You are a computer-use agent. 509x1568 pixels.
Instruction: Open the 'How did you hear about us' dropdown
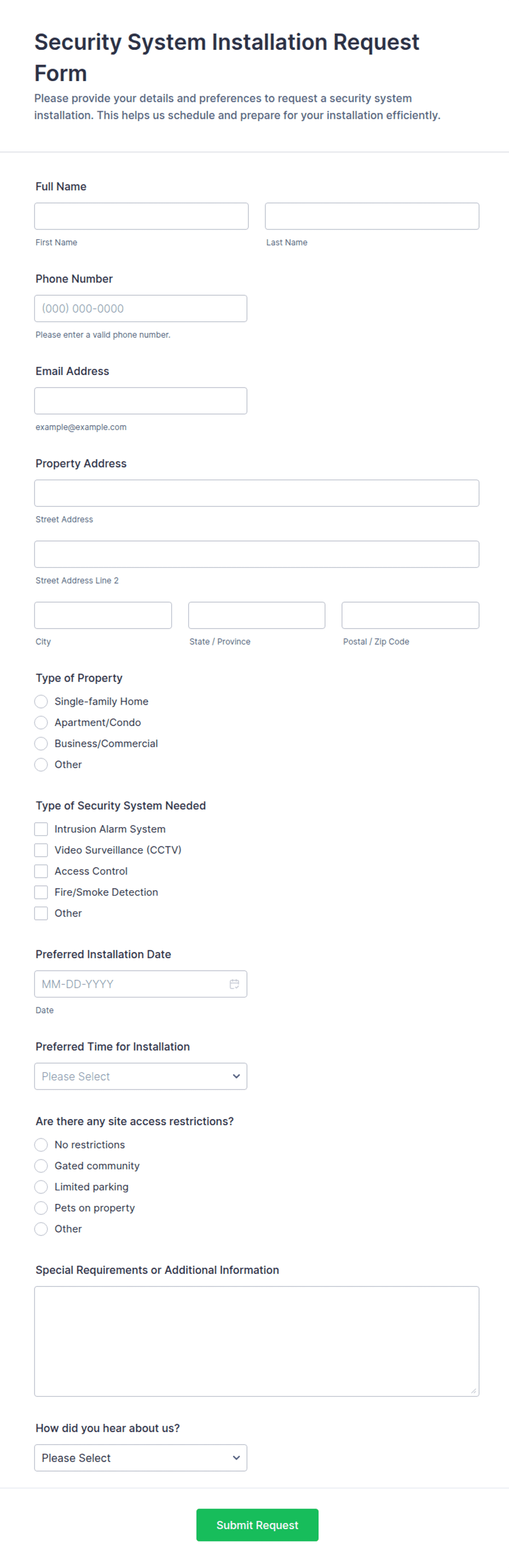coord(141,1458)
